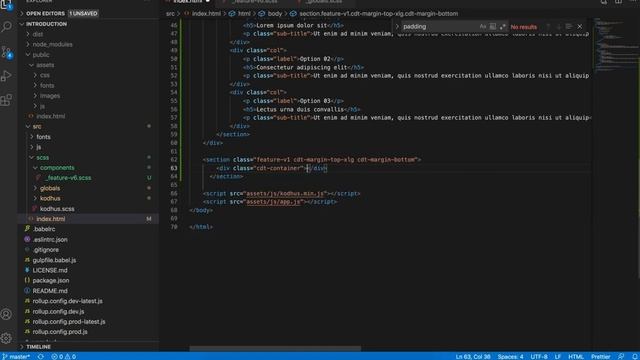Open .eslintrc.json file
Screen dimensions: 640x360
[x=50, y=240]
